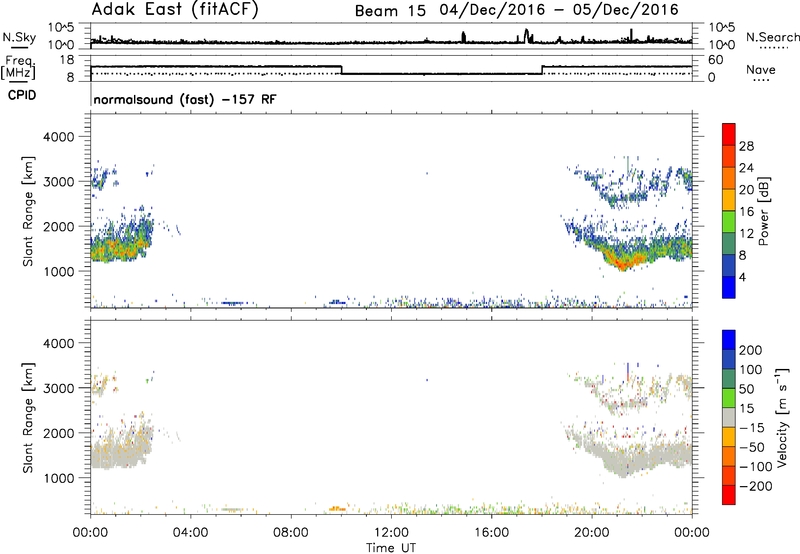The width and height of the screenshot is (800, 554).
Task: Pick the blue top segment of Velocity colorbar
Action: tap(729, 340)
